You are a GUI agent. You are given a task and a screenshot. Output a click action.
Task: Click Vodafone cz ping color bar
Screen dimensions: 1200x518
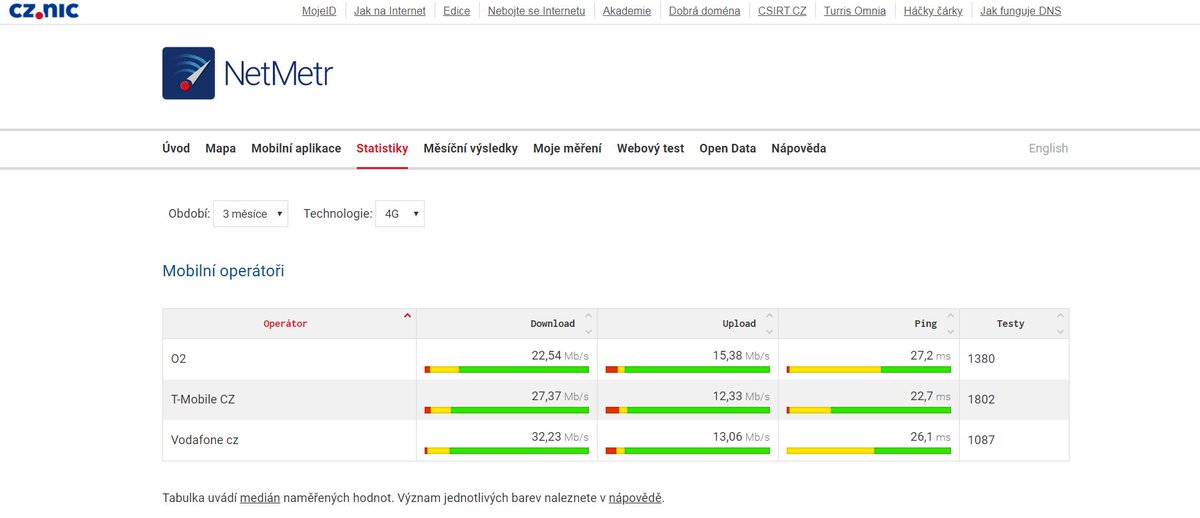[x=869, y=450]
